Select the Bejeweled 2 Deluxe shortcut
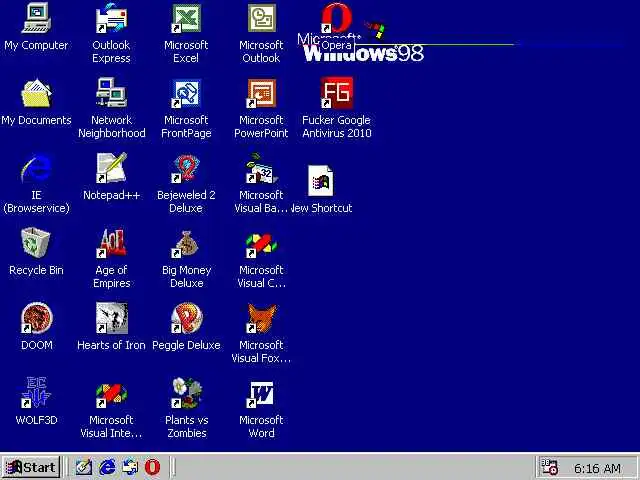 186,168
